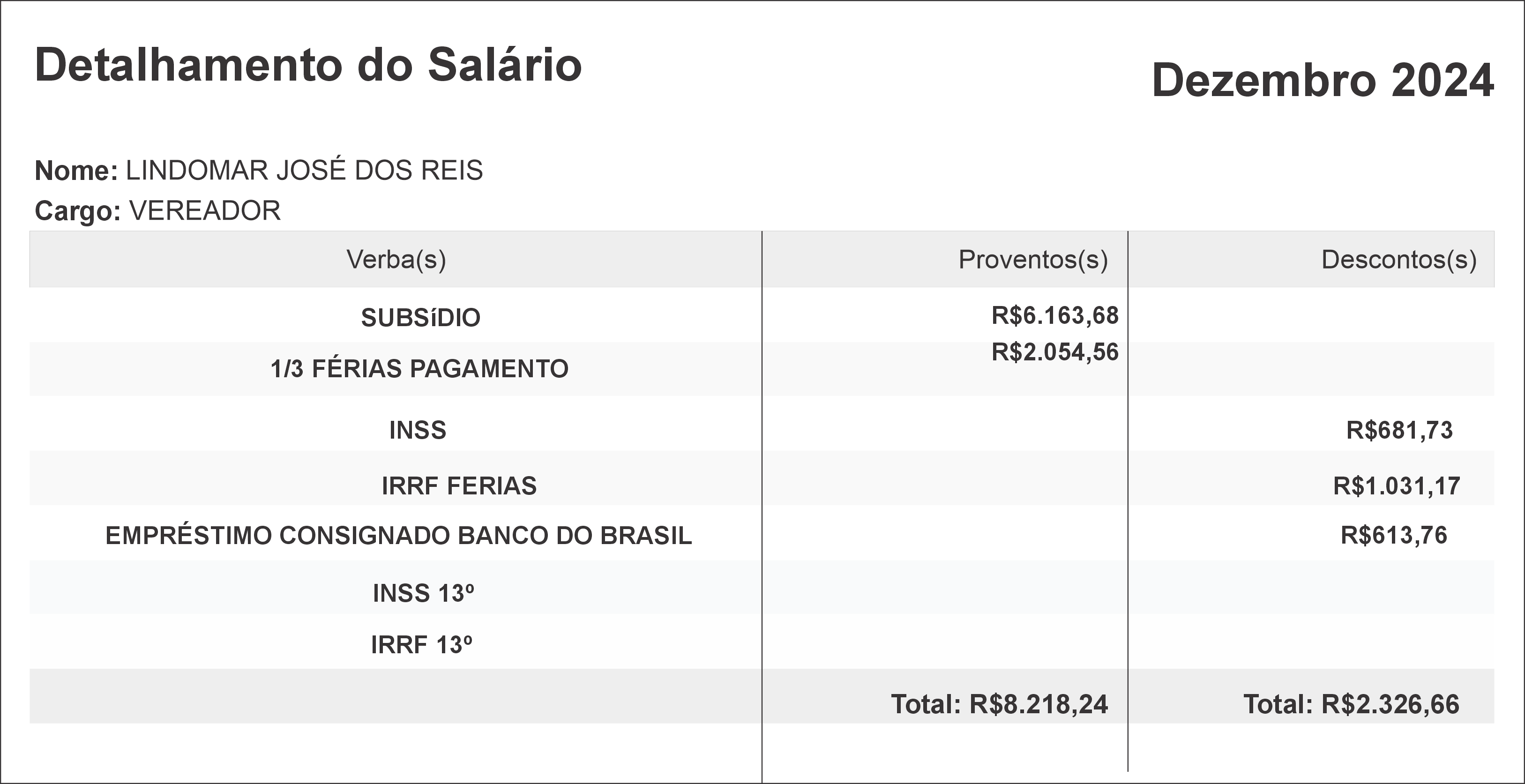Click the INSS discount value R$681,73
The image size is (1525, 784).
tap(1399, 430)
